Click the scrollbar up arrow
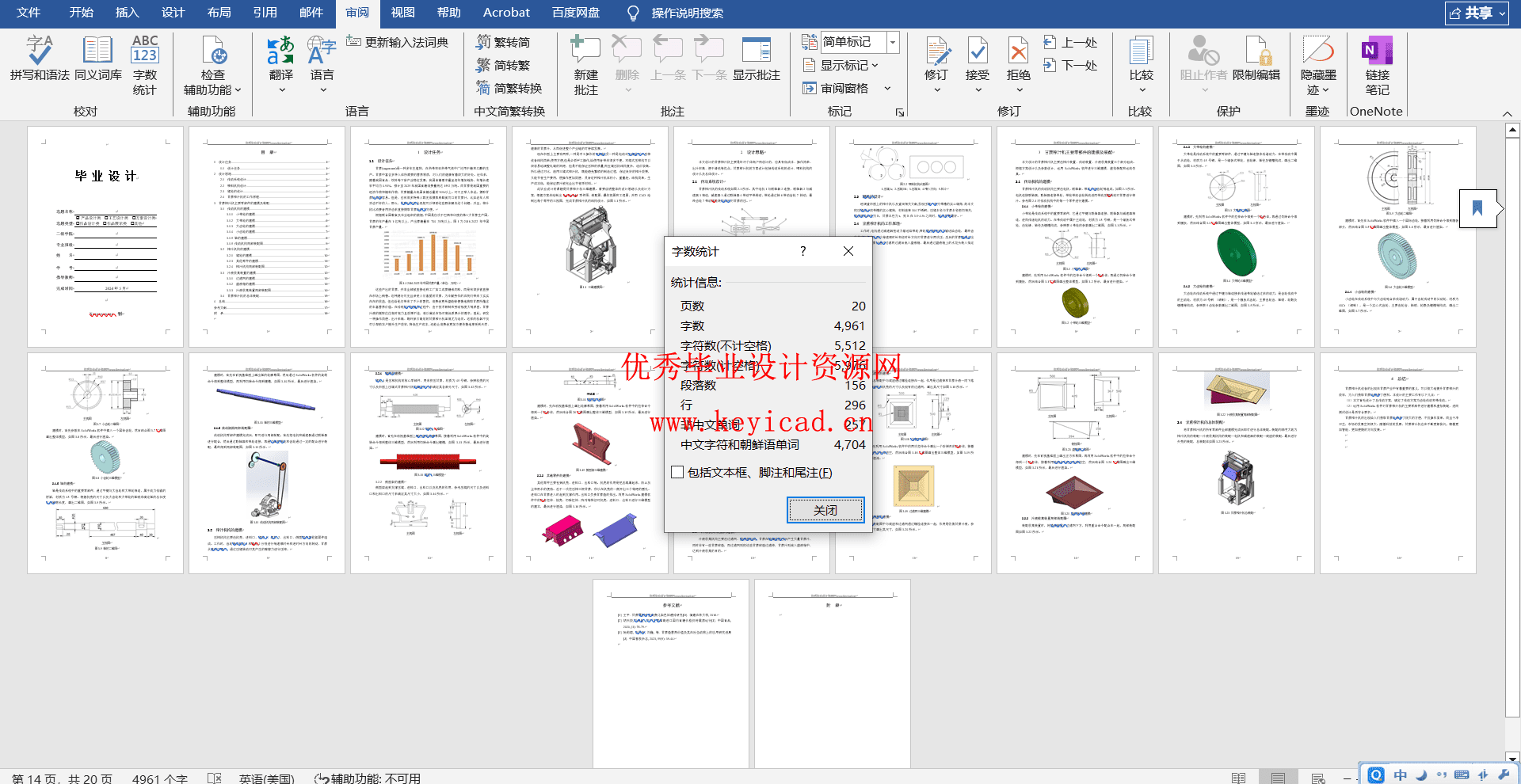This screenshot has width=1521, height=784. click(1512, 130)
